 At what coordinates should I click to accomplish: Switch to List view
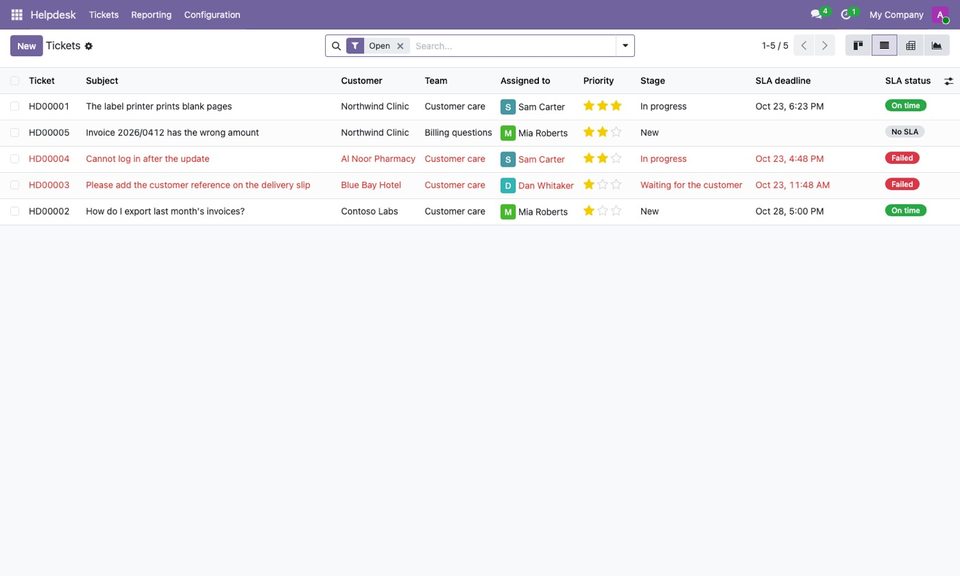pyautogui.click(x=884, y=46)
